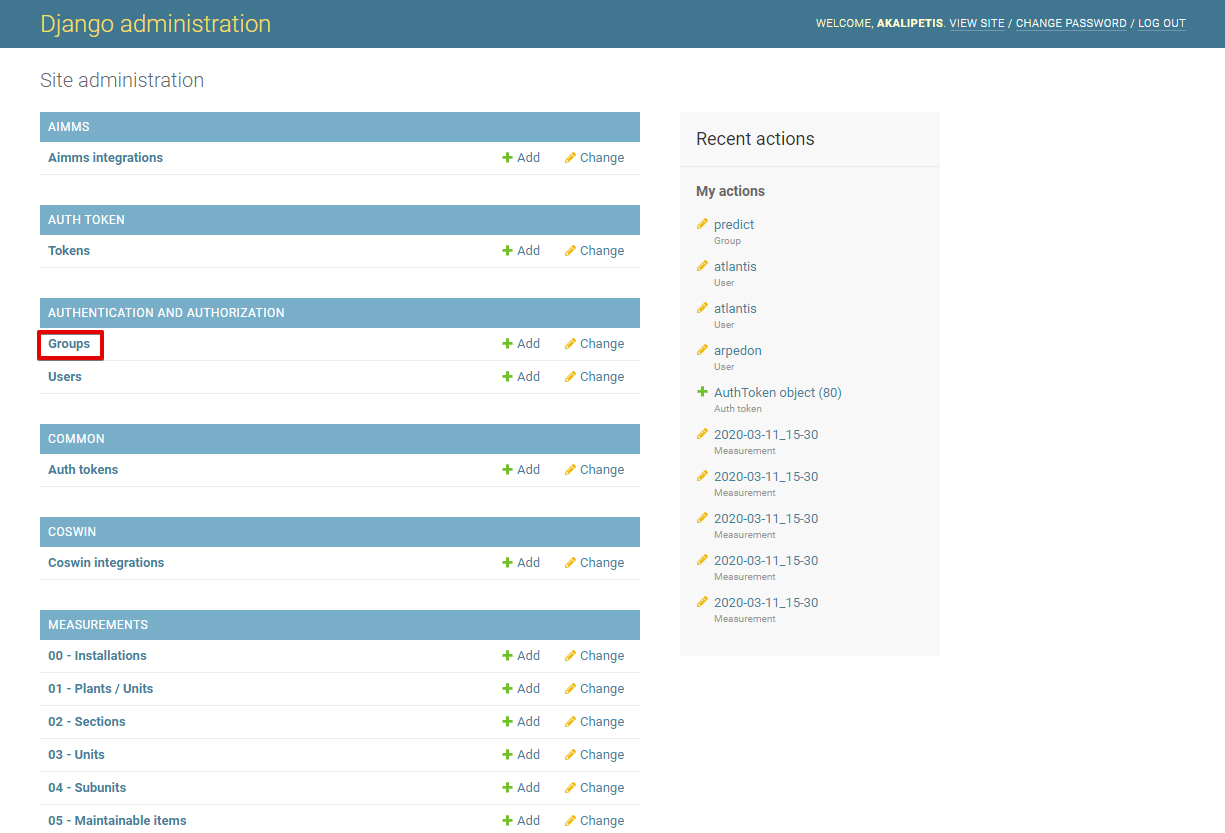Viewport: 1225px width, 833px height.
Task: Click Add for 00 - Installations
Action: pyautogui.click(x=521, y=656)
